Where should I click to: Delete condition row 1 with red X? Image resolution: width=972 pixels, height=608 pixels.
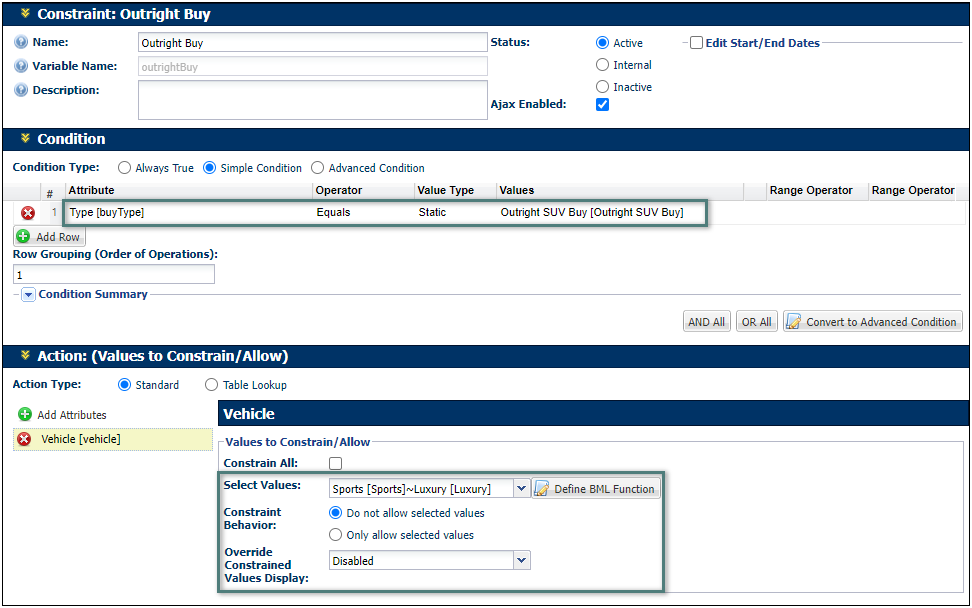point(28,213)
